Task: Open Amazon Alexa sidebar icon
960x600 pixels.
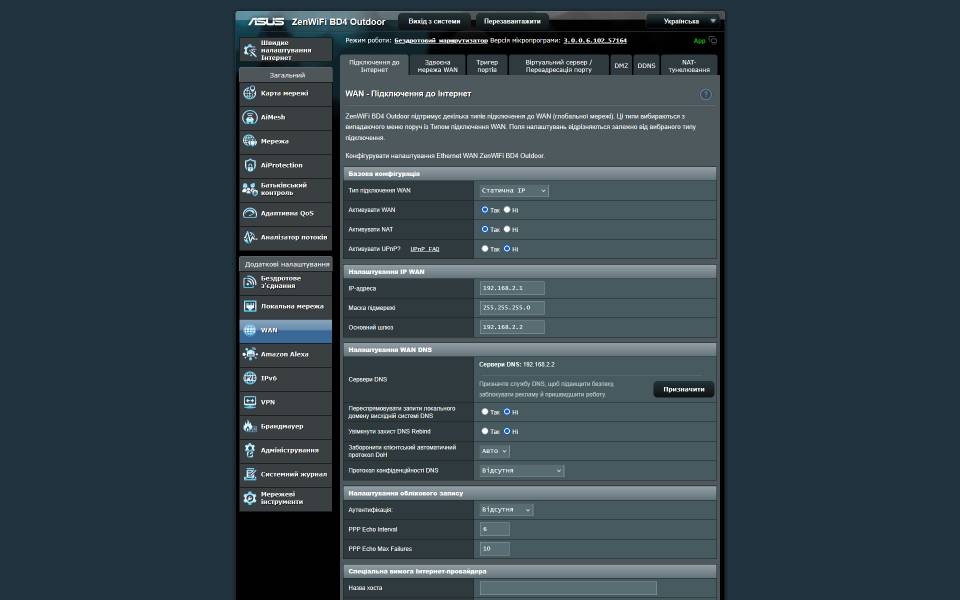Action: point(250,354)
